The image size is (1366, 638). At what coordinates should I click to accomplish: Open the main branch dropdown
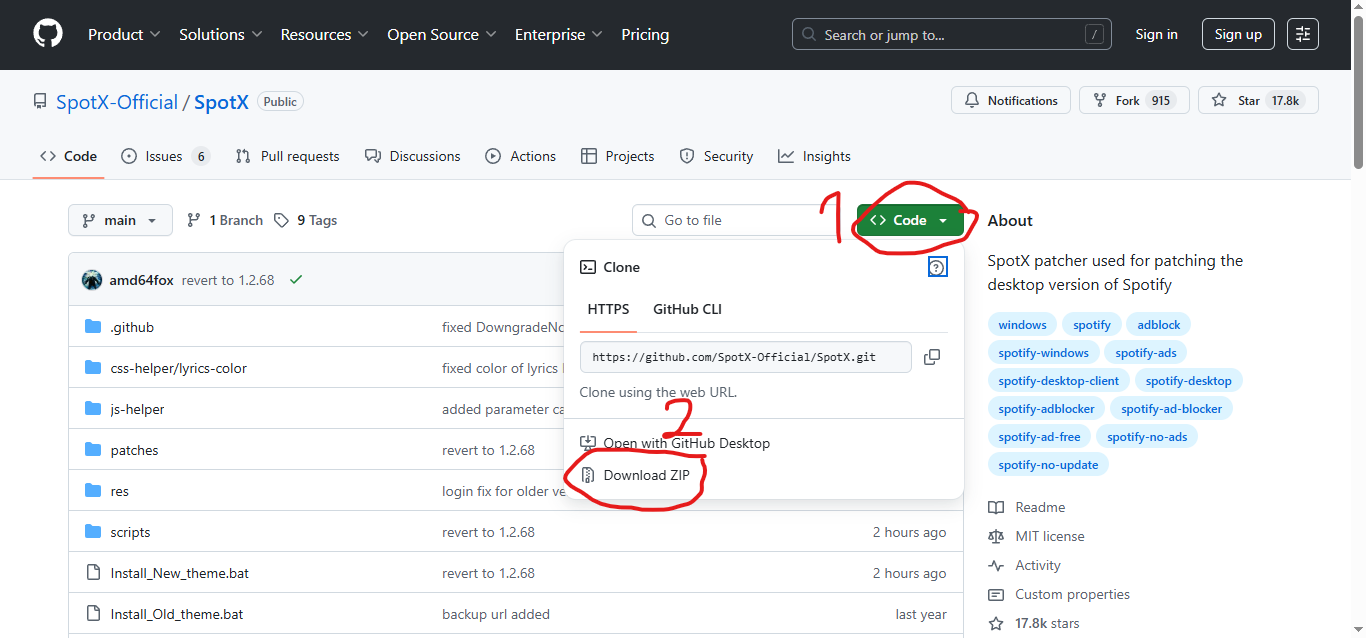[x=120, y=220]
